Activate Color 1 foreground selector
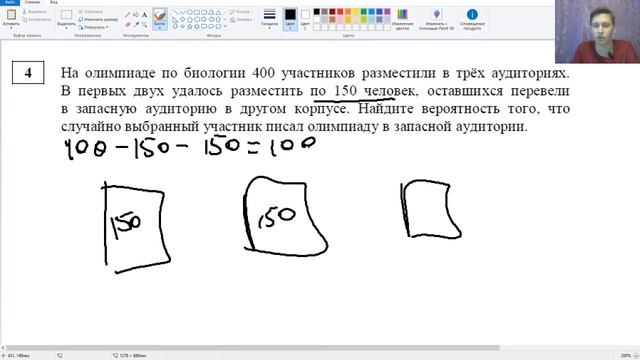 [x=290, y=19]
